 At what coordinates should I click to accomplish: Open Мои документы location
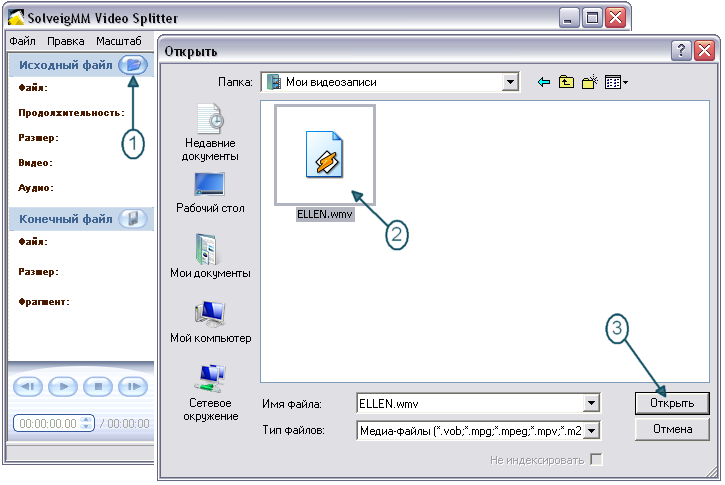(x=210, y=256)
